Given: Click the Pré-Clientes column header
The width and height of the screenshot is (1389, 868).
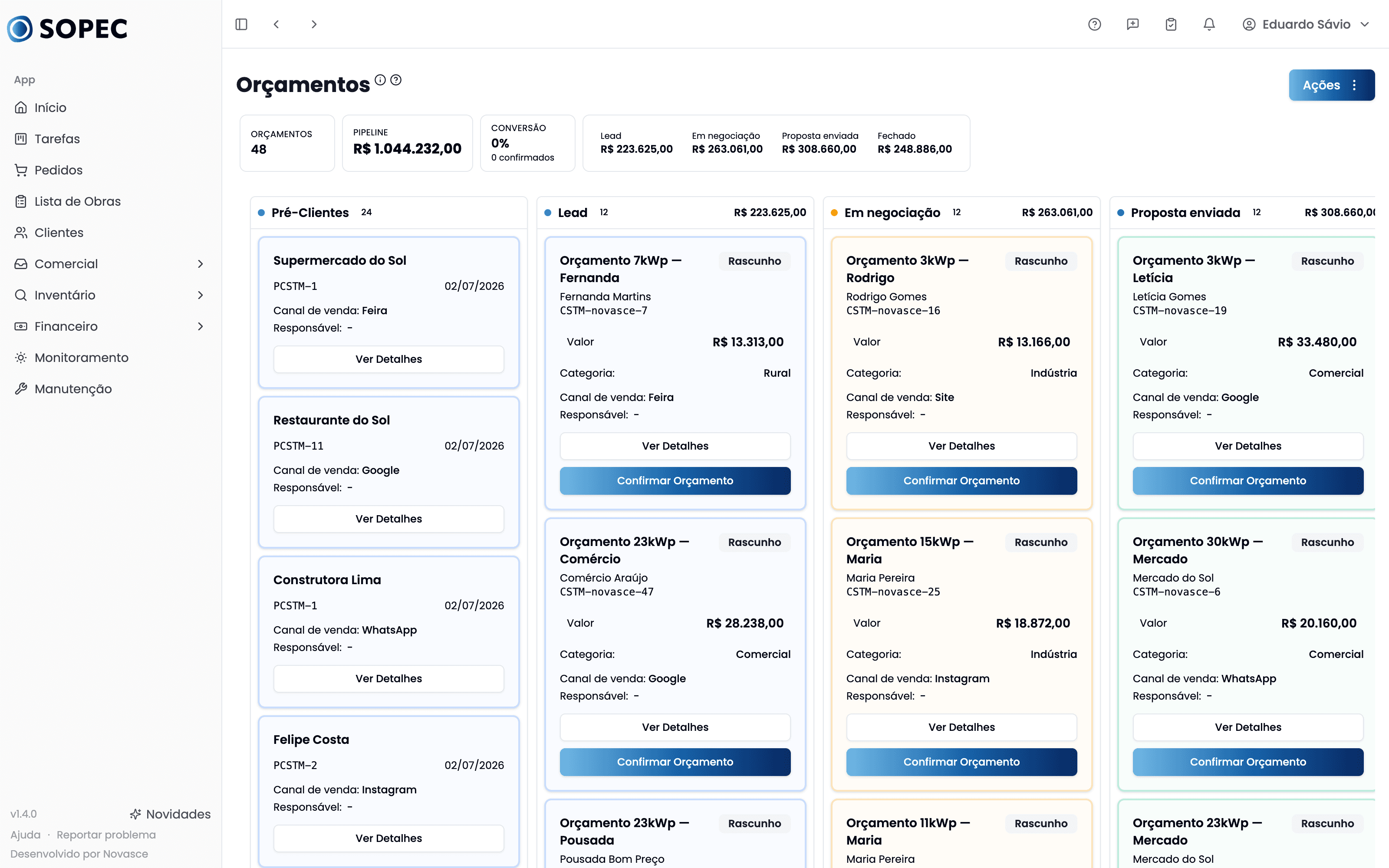Looking at the screenshot, I should (x=388, y=213).
